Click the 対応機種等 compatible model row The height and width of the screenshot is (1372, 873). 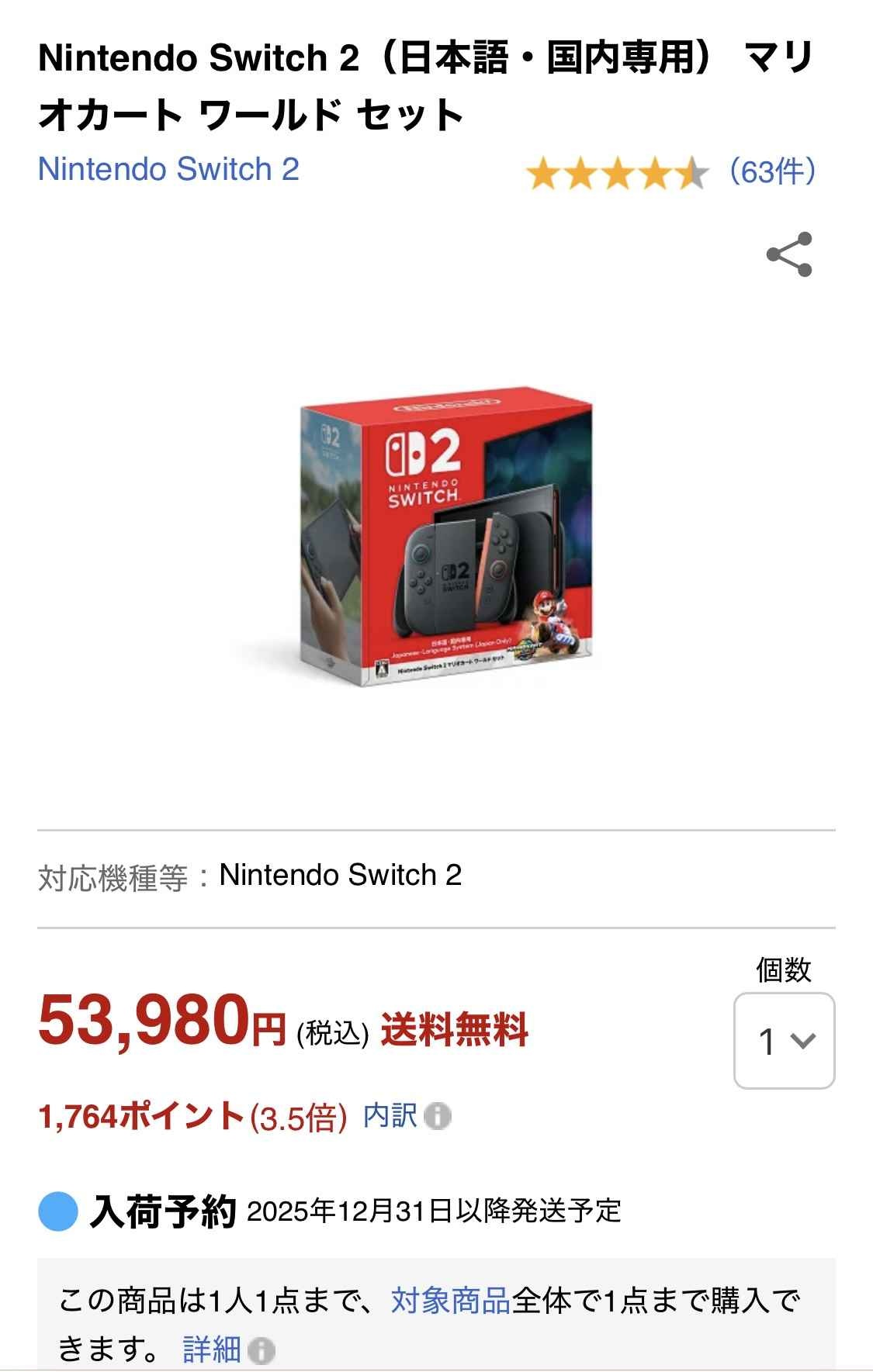pyautogui.click(x=436, y=877)
